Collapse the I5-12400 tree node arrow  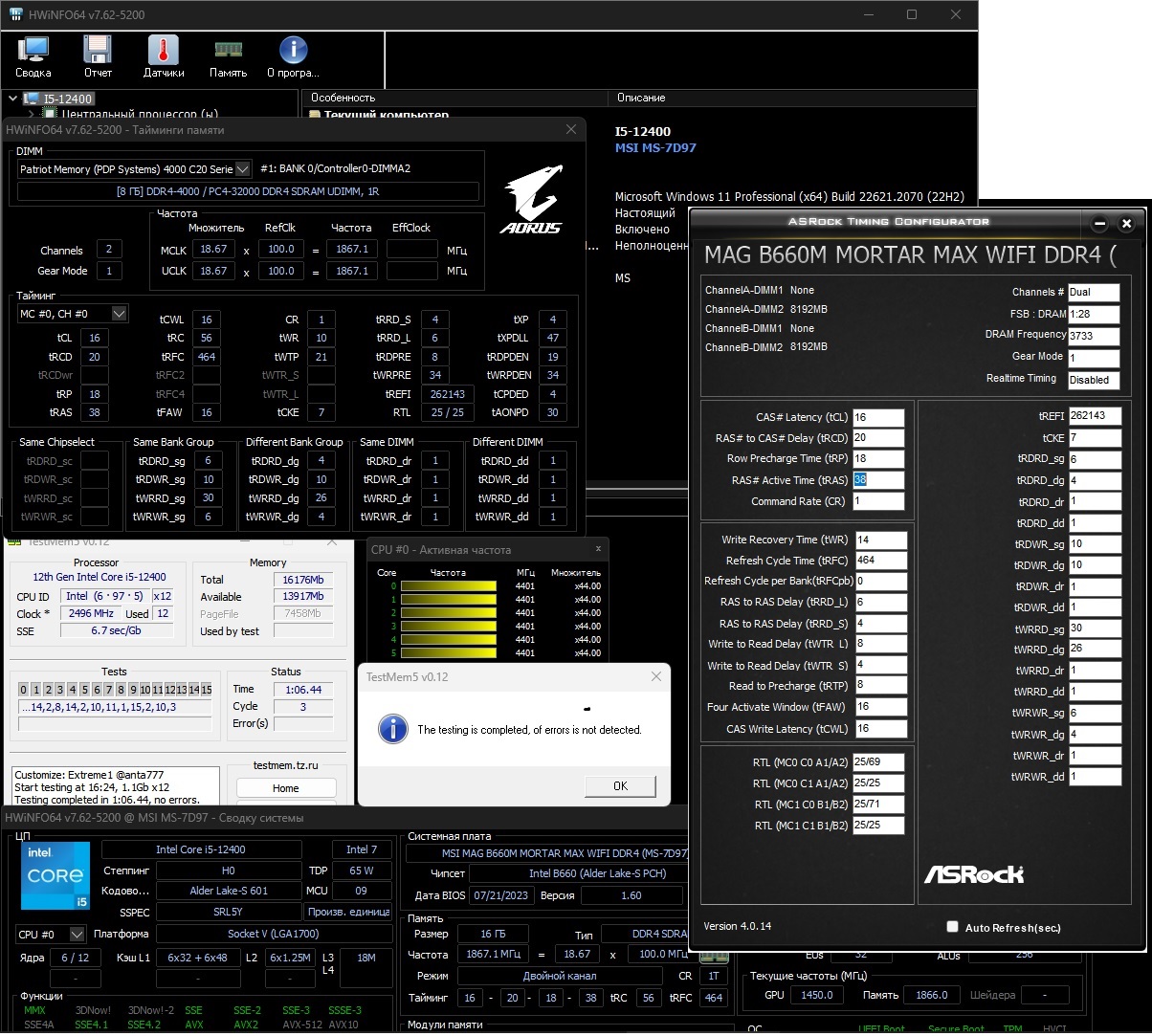coord(12,99)
